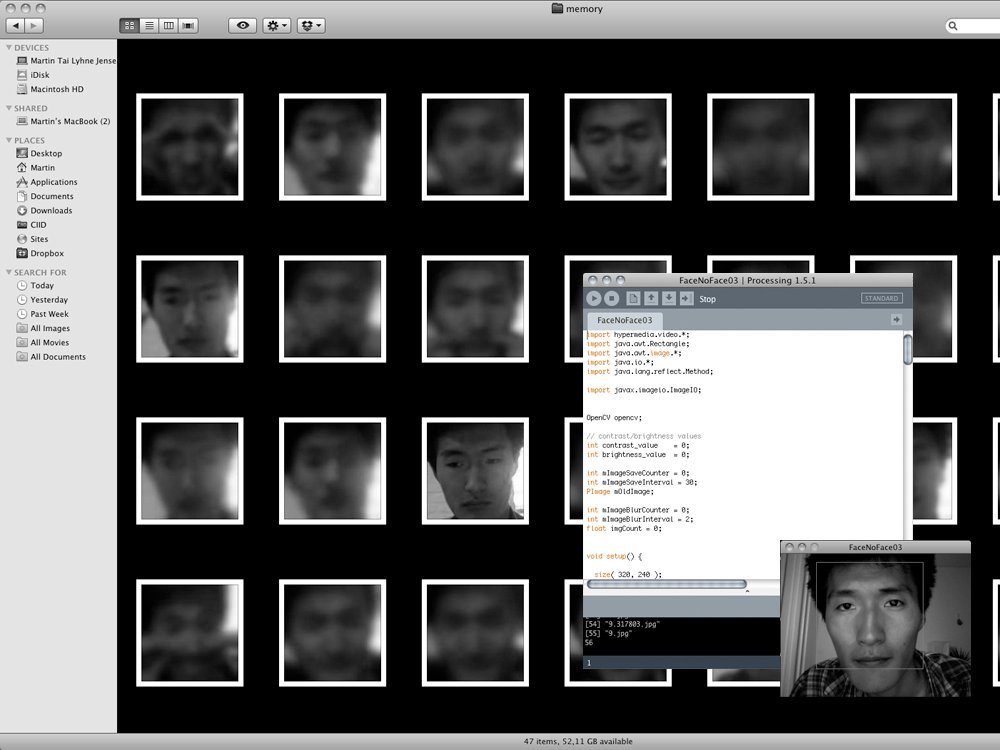
Task: Select the All Documents saved search
Action: [50, 357]
